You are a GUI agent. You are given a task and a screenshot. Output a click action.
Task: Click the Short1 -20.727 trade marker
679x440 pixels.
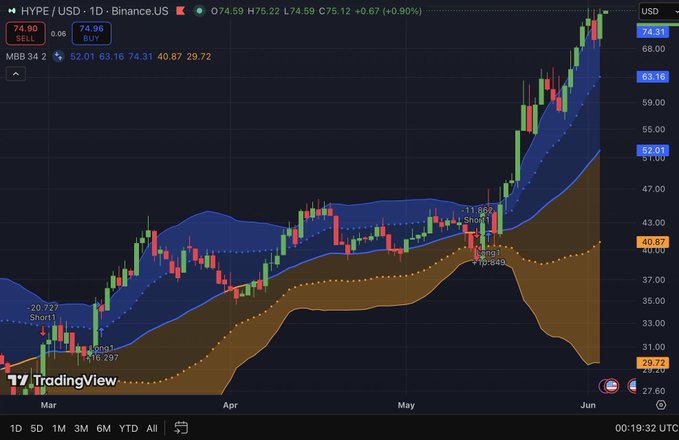(x=42, y=312)
